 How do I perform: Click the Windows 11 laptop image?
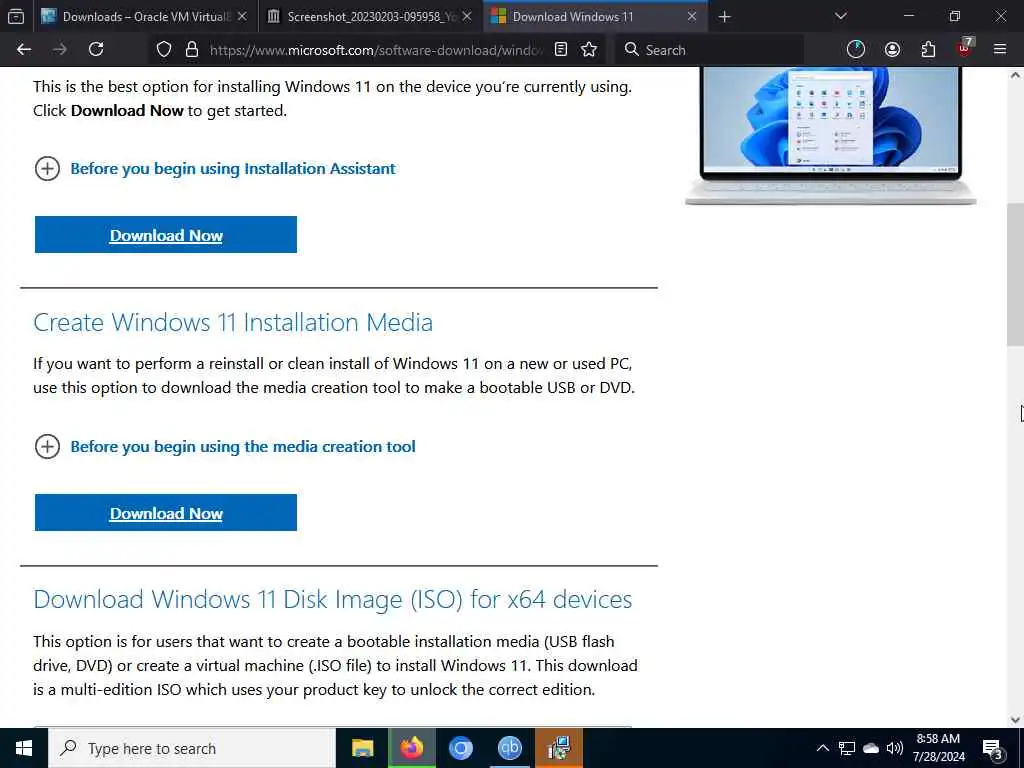point(830,136)
